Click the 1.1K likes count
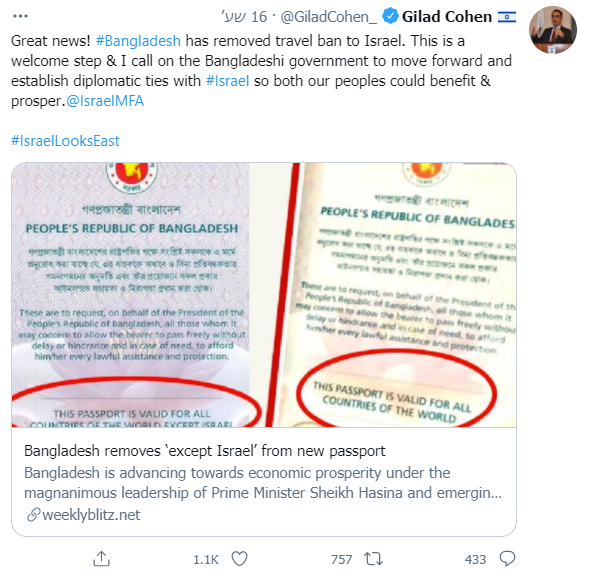The height and width of the screenshot is (578, 592). [206, 560]
